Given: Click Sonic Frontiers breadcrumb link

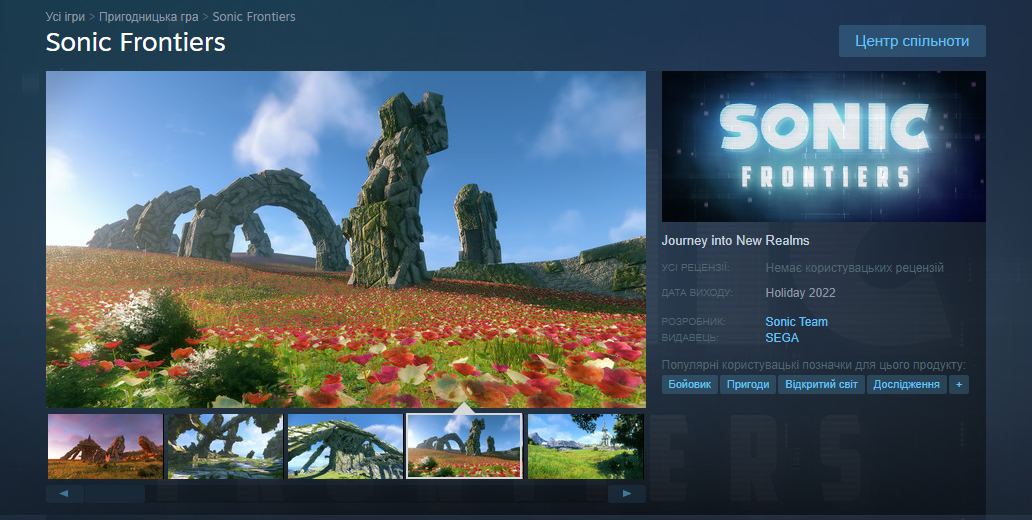Looking at the screenshot, I should [254, 16].
